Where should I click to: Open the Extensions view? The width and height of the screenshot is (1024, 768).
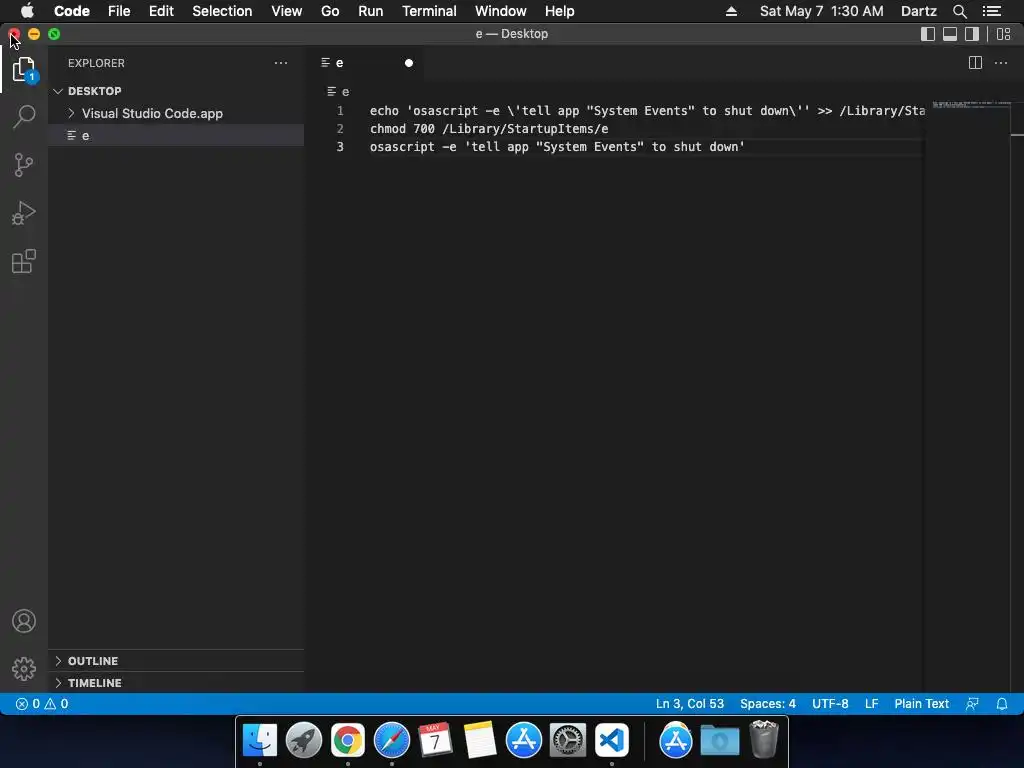[24, 261]
